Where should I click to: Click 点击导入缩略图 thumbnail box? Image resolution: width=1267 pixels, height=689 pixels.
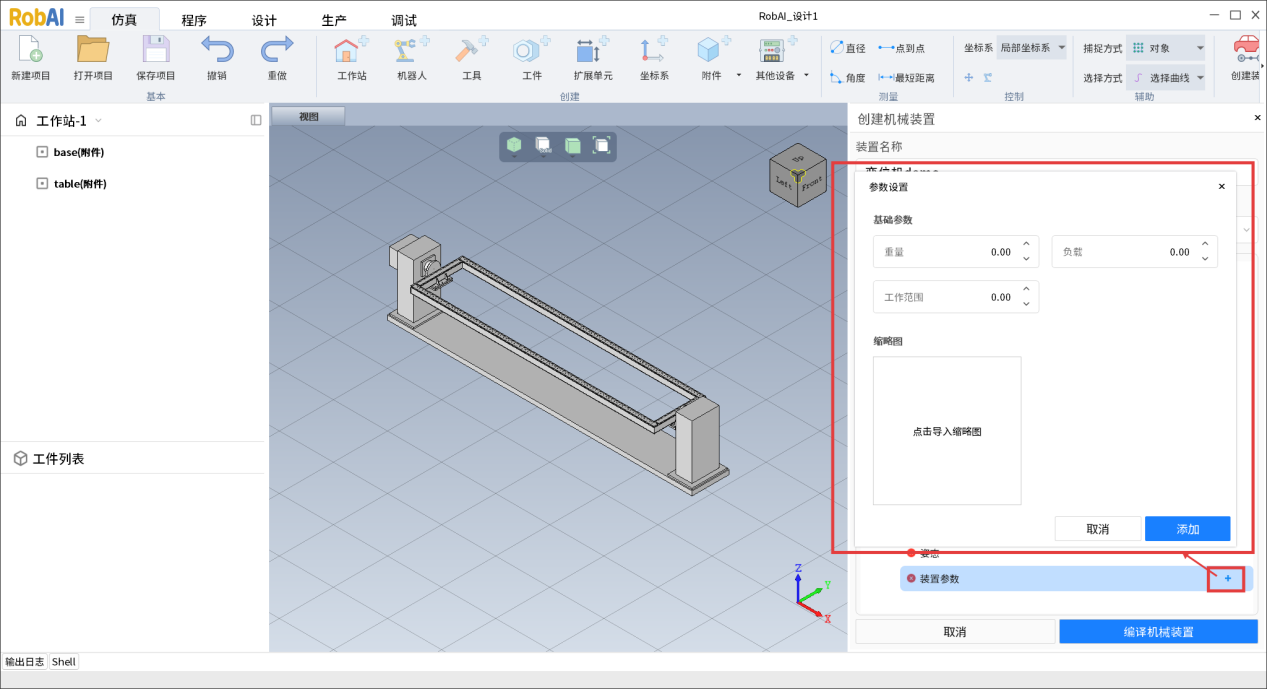click(947, 431)
